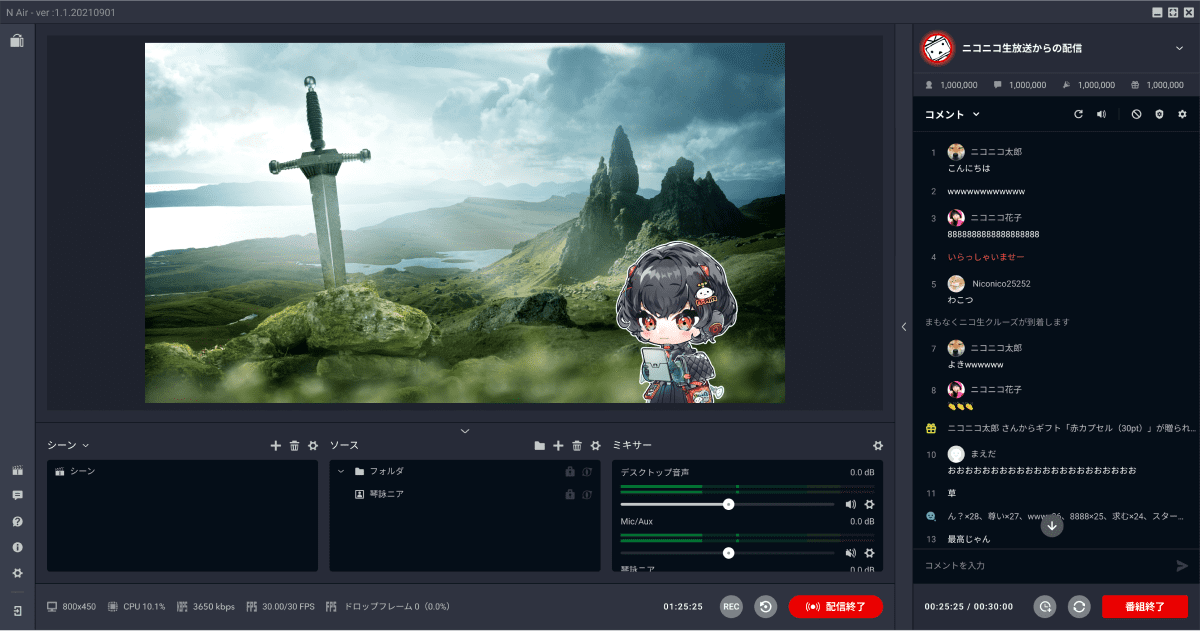Collapse the comment side panel using its edge arrow
The width and height of the screenshot is (1200, 631).
click(904, 326)
